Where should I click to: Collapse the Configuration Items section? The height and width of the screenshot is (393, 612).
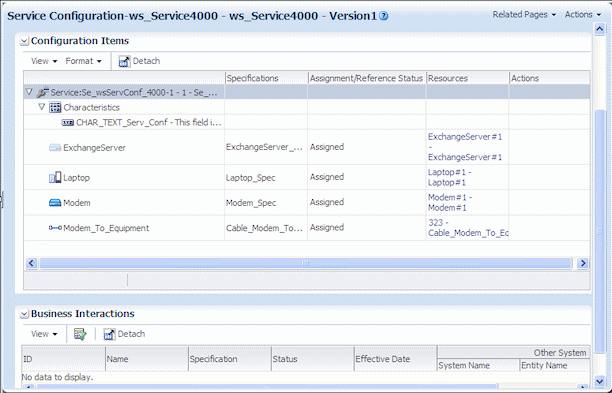(24, 41)
